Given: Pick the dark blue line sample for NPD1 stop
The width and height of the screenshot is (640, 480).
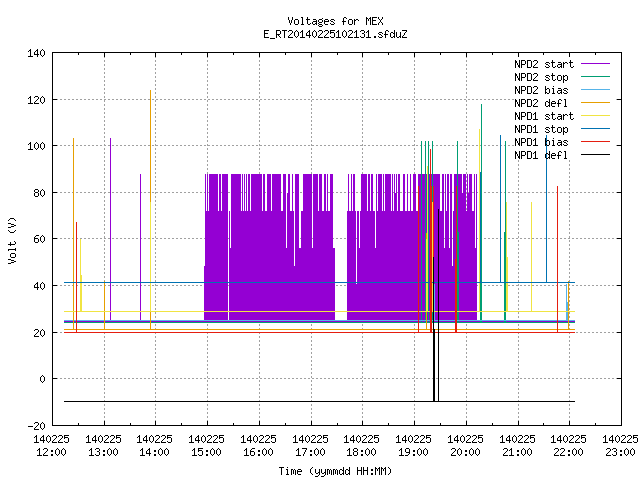Looking at the screenshot, I should [x=595, y=129].
